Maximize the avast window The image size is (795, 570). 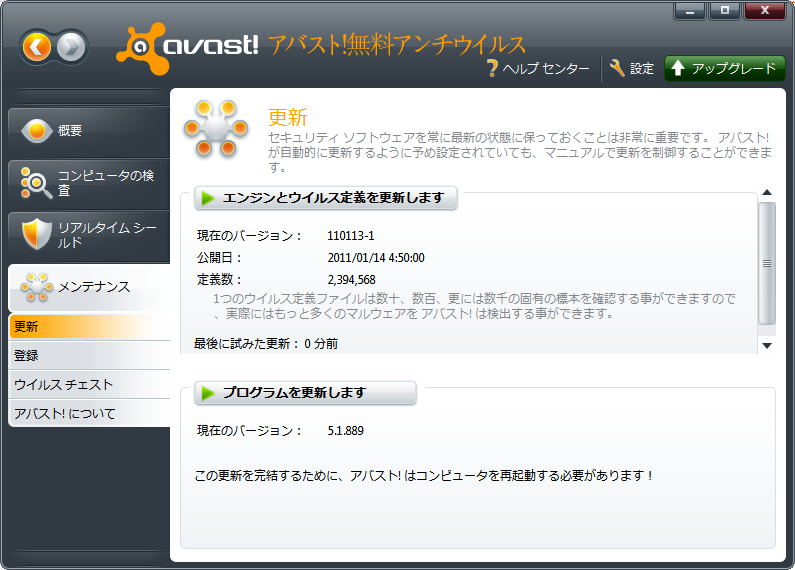pyautogui.click(x=725, y=11)
